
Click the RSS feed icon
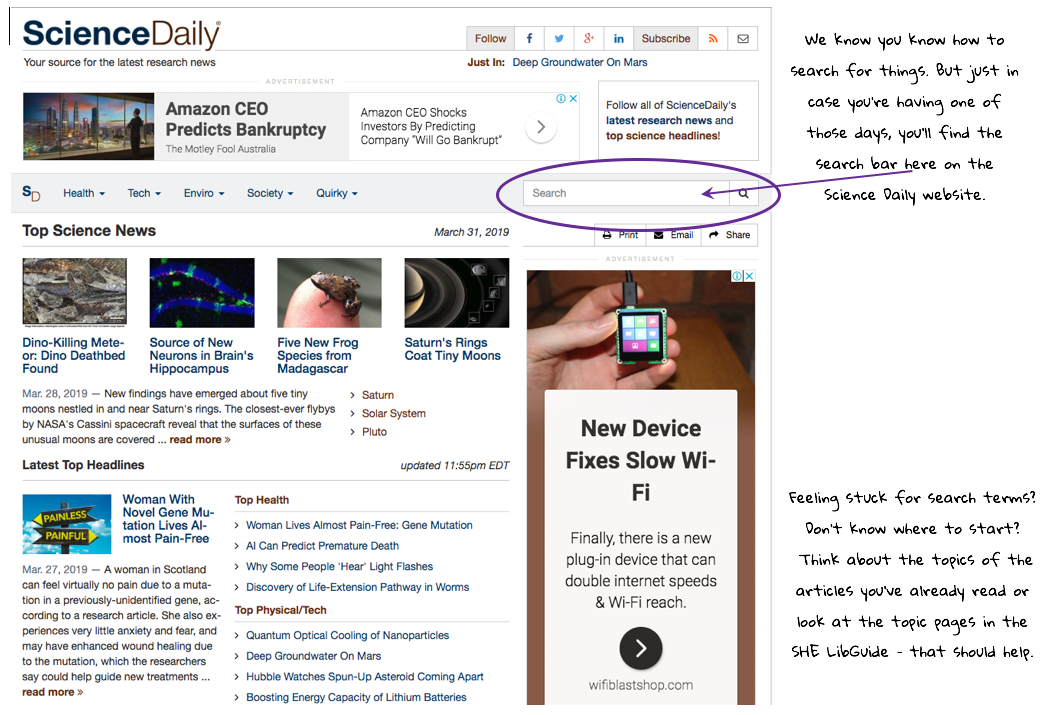click(x=713, y=39)
